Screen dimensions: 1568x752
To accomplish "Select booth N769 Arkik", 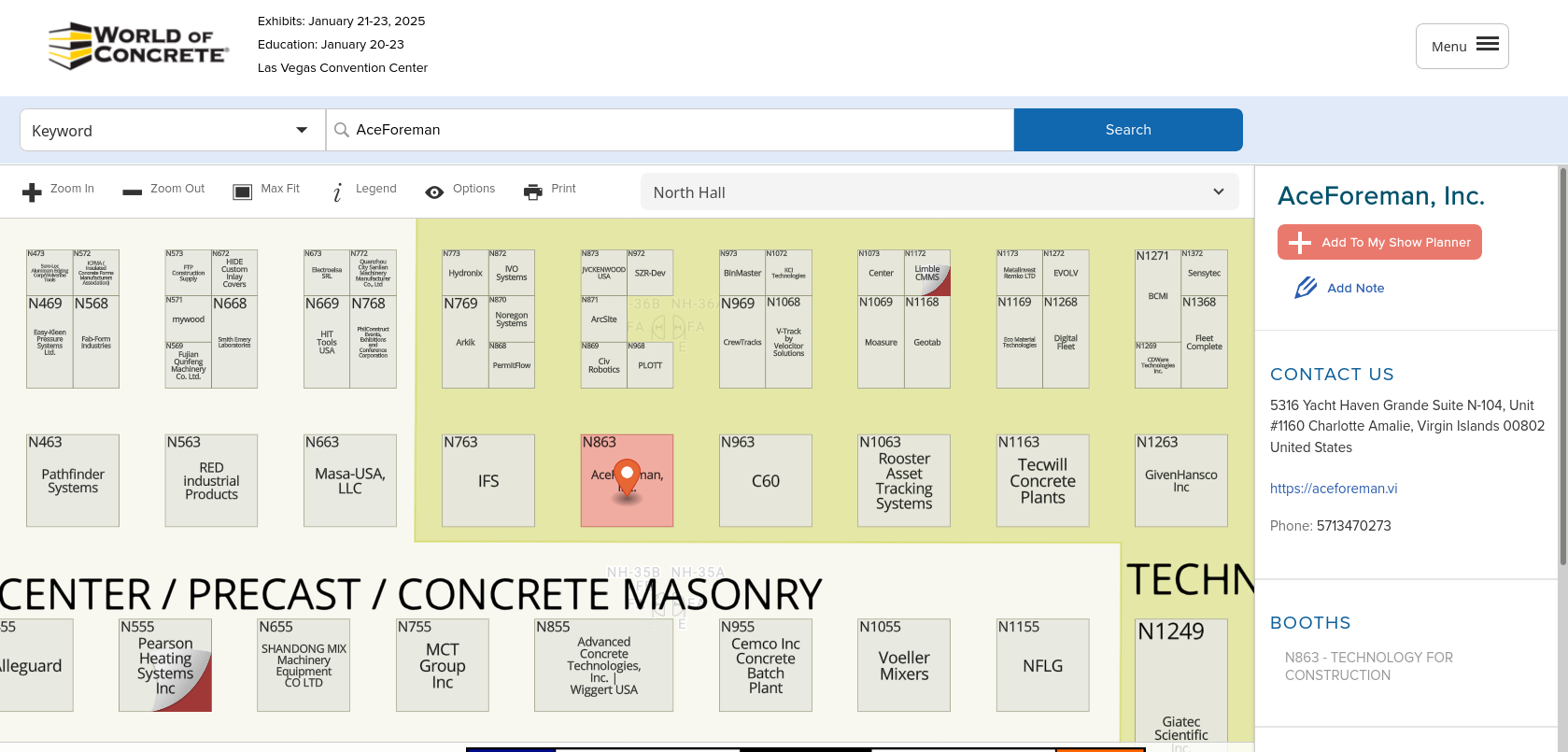I will pos(465,342).
